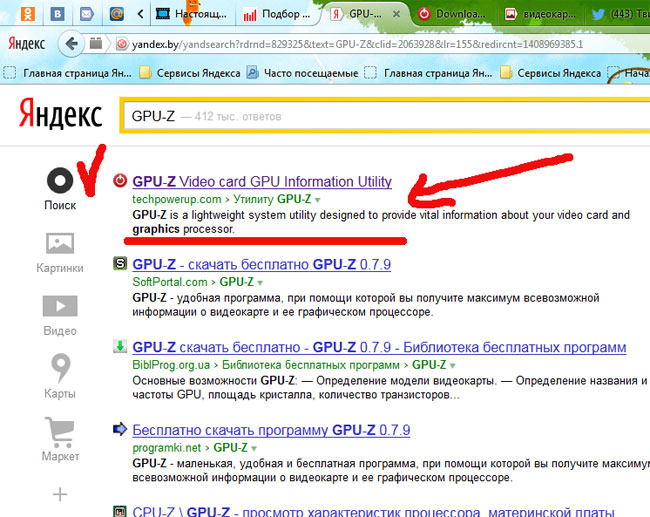Open the Карты maps section
This screenshot has width=650, height=517.
[x=60, y=376]
